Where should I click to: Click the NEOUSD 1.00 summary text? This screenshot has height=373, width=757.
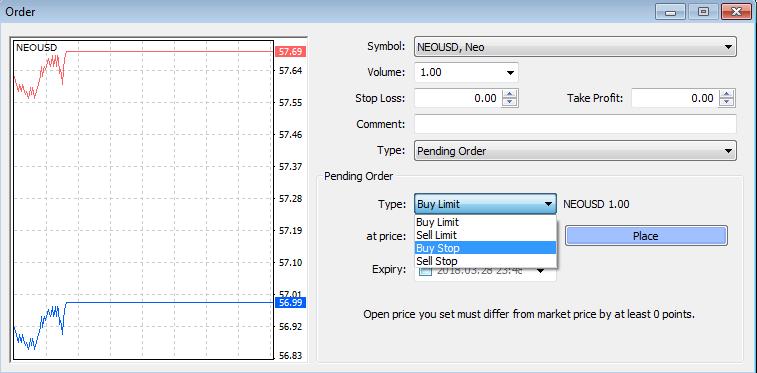click(x=596, y=204)
